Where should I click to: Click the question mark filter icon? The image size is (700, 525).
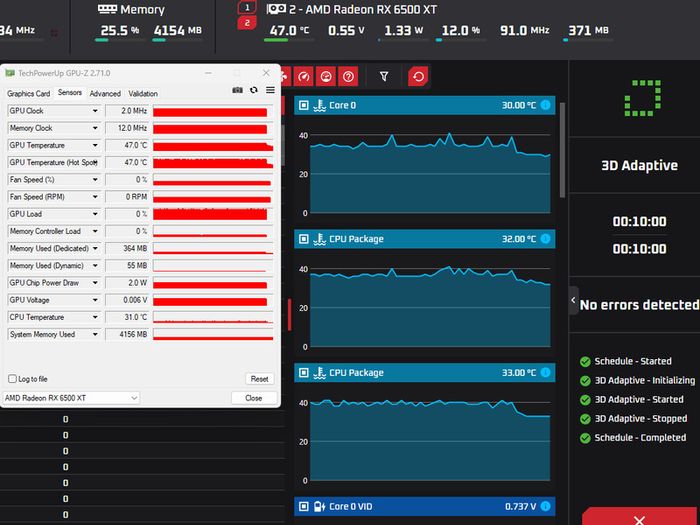coord(348,77)
